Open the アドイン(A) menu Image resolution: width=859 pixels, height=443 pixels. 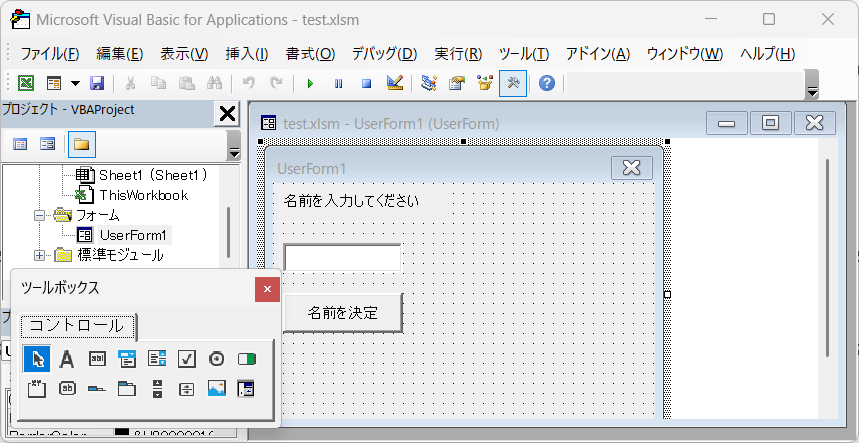pyautogui.click(x=598, y=54)
